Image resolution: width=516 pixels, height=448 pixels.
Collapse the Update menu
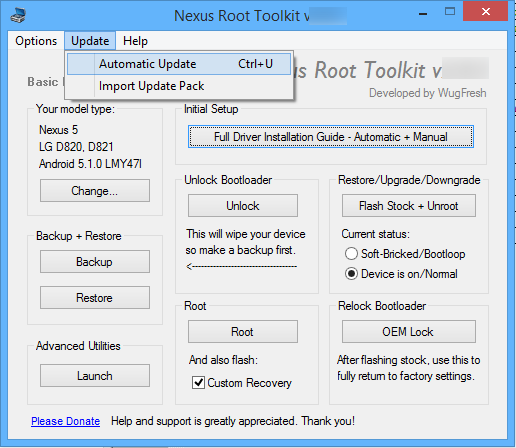coord(90,41)
